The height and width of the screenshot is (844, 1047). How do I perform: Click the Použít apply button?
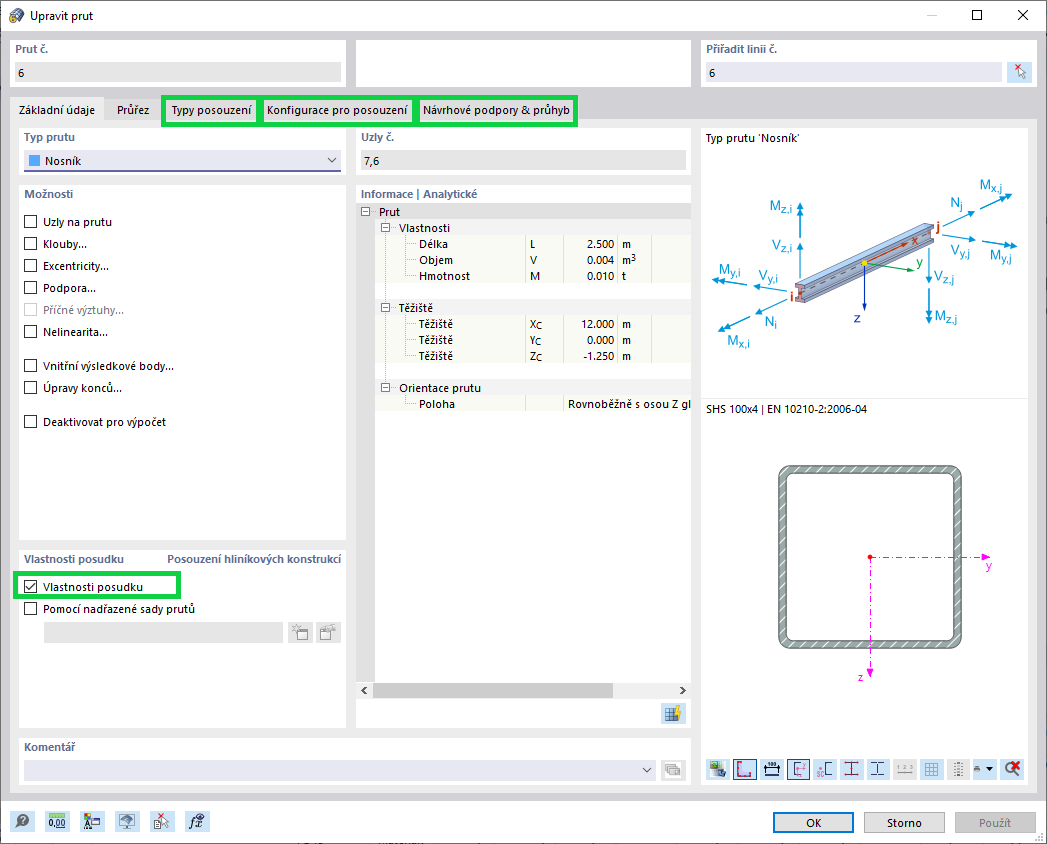click(x=995, y=823)
